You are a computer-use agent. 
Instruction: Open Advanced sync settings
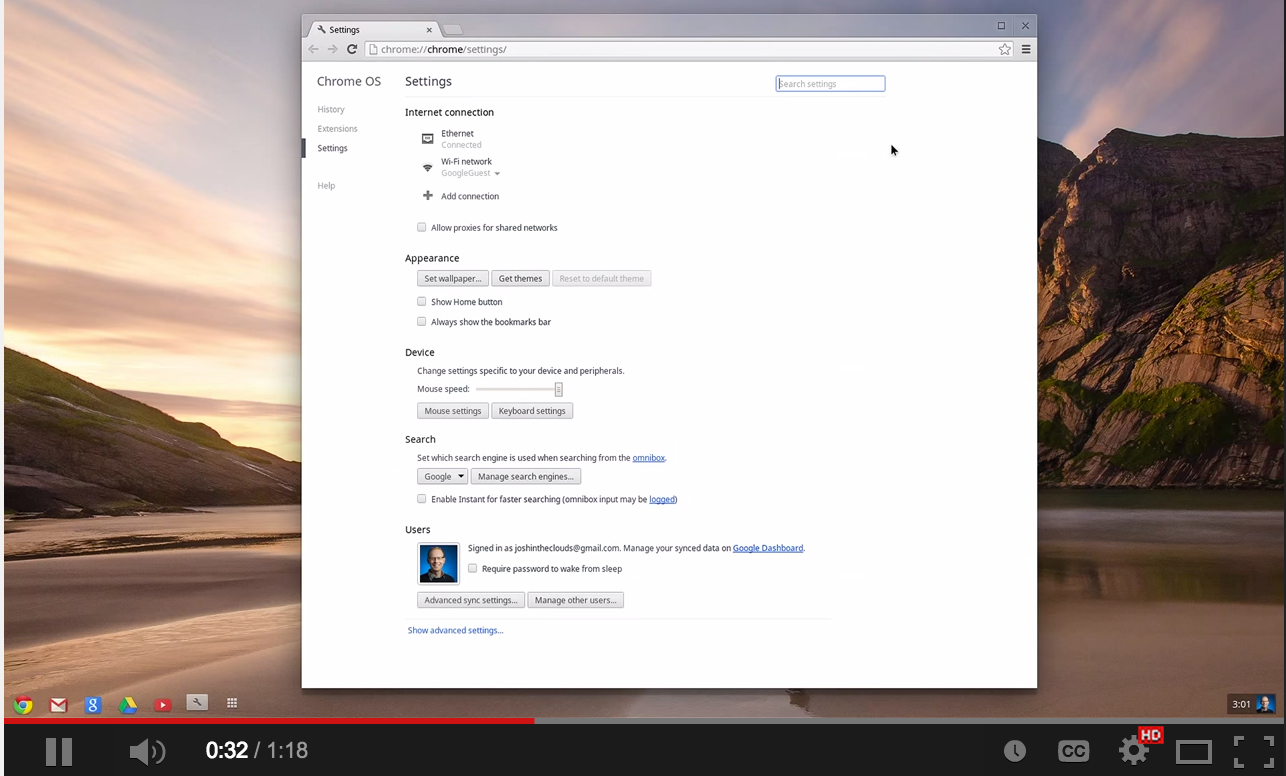[471, 600]
